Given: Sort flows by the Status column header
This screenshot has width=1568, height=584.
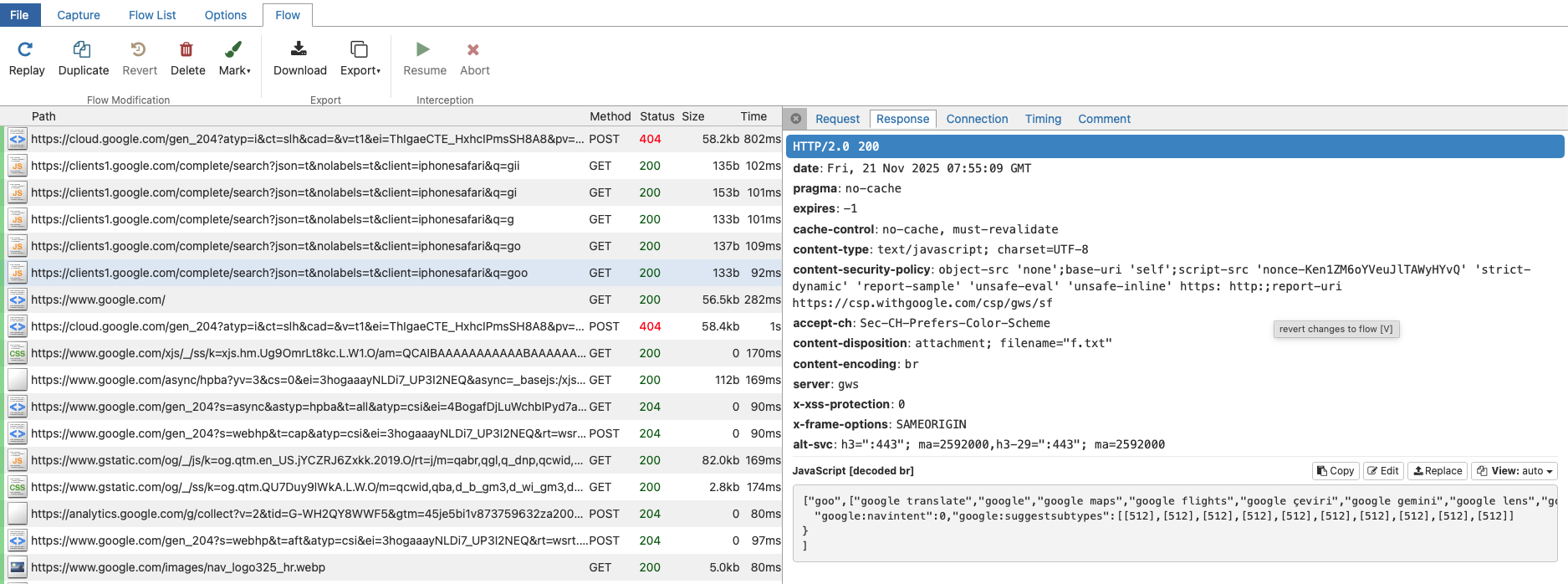Looking at the screenshot, I should (x=656, y=116).
